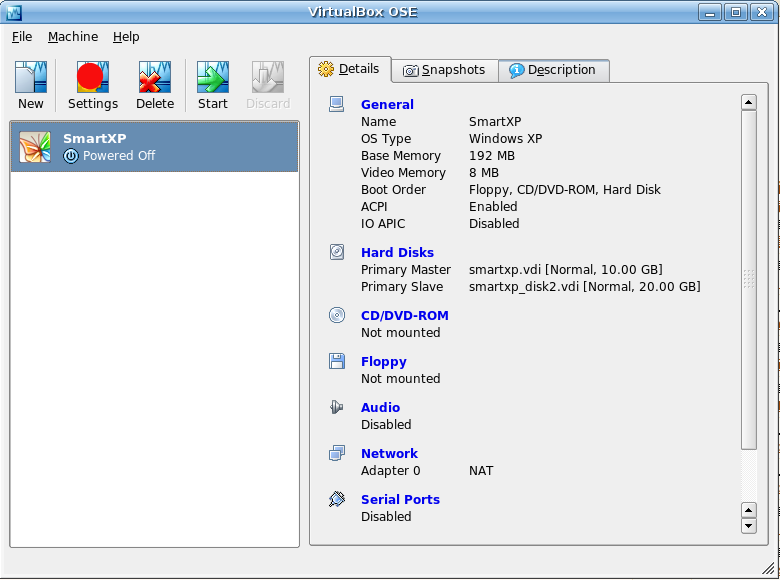
Task: Click the Primary Master smartxp.vdi value
Action: [x=566, y=270]
